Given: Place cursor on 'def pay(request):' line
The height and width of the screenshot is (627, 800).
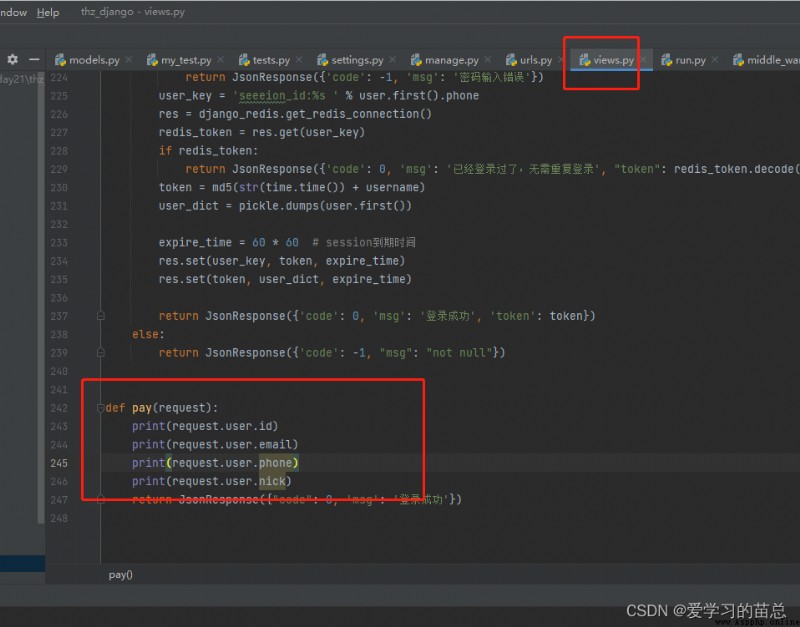Looking at the screenshot, I should pos(162,408).
